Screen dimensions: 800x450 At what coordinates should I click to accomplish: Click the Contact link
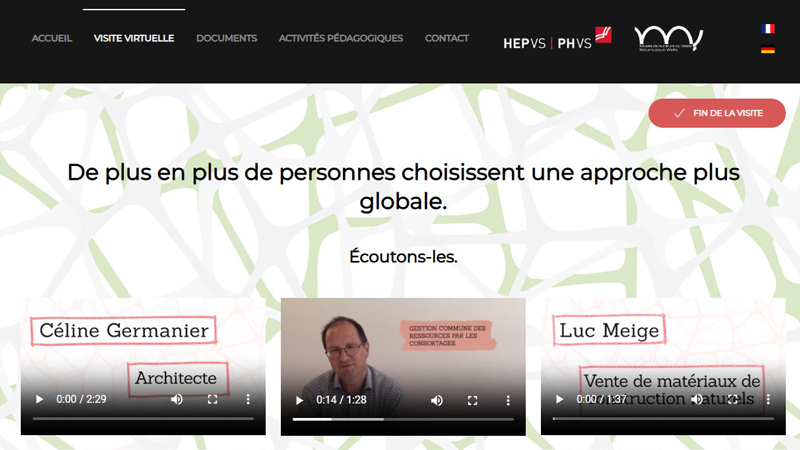[447, 38]
